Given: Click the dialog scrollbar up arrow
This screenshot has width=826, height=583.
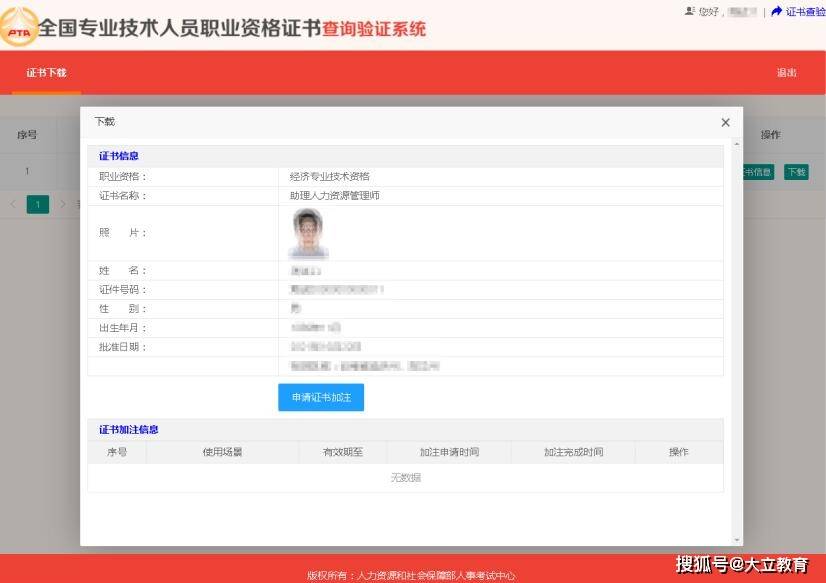Looking at the screenshot, I should click(x=736, y=144).
